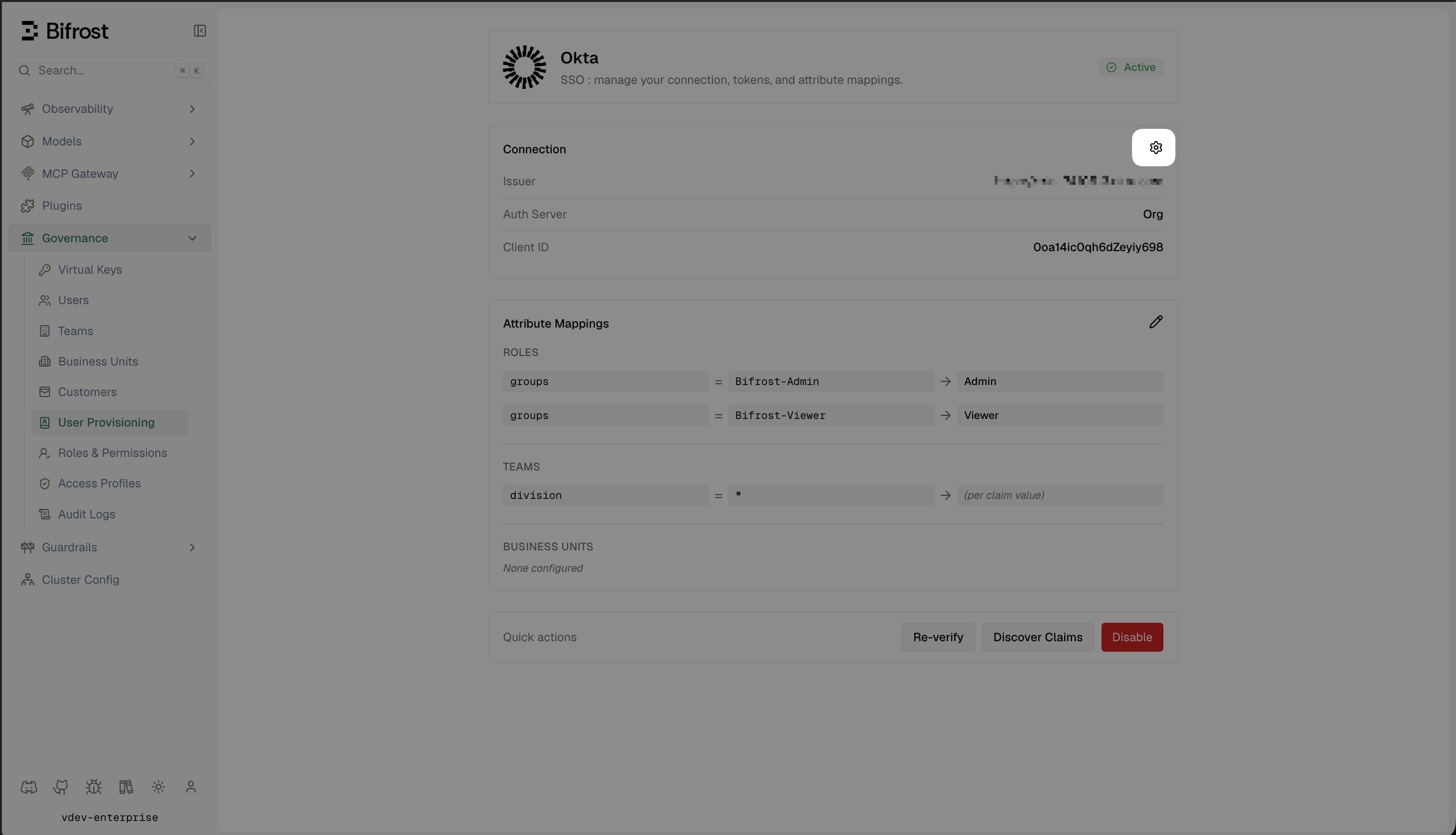
Task: Click the division claim field
Action: [606, 495]
